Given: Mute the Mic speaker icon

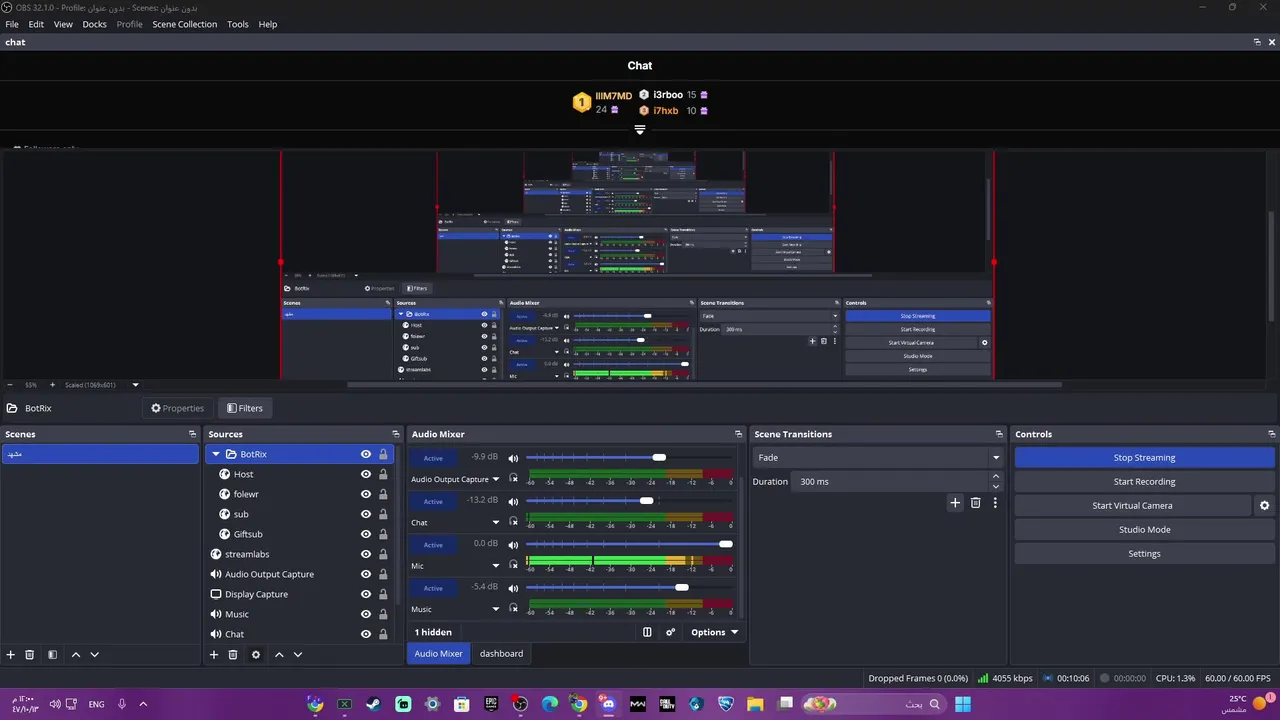Looking at the screenshot, I should [x=513, y=545].
